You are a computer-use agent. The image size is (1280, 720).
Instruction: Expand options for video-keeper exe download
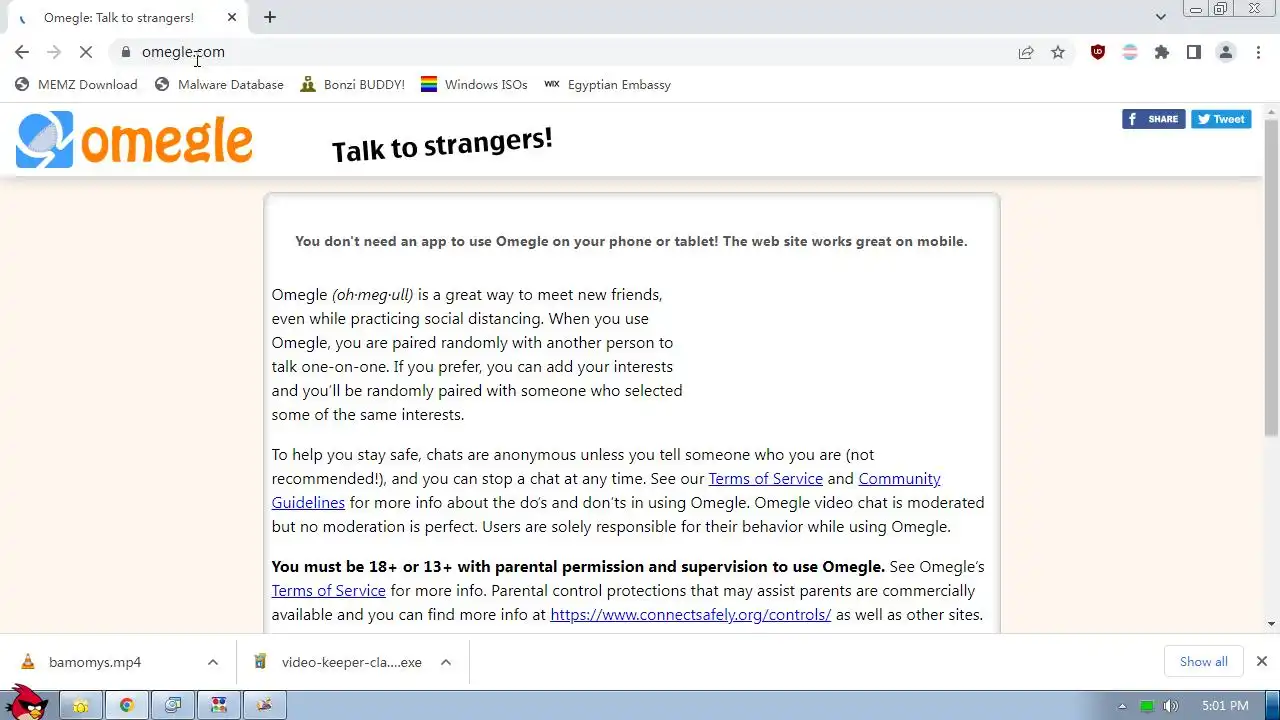(x=446, y=662)
